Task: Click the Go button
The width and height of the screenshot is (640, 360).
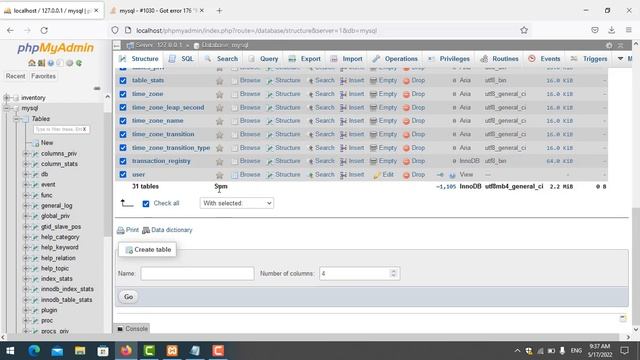Action: tap(128, 297)
